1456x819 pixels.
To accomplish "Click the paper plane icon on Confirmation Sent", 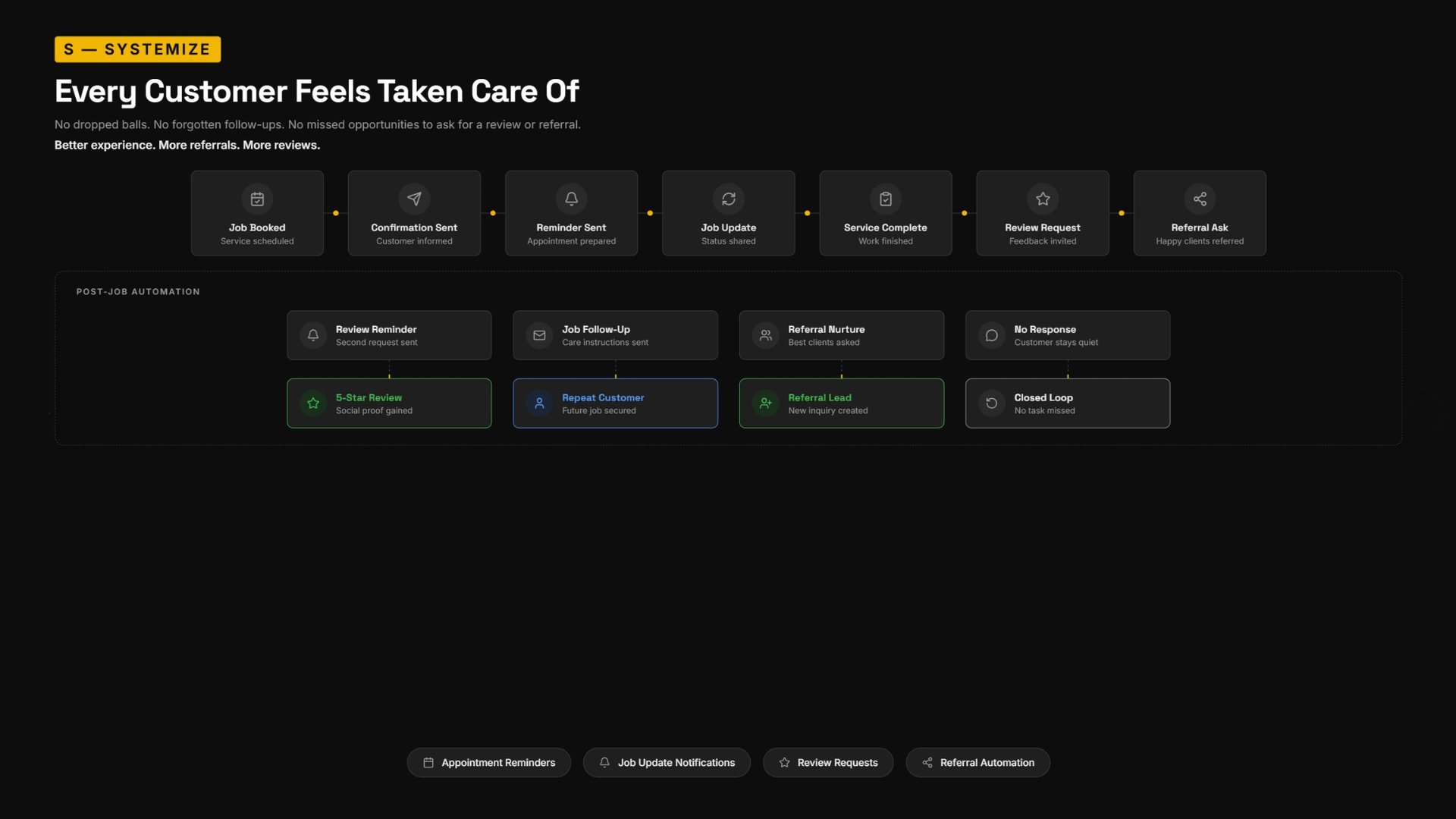I will pyautogui.click(x=414, y=199).
